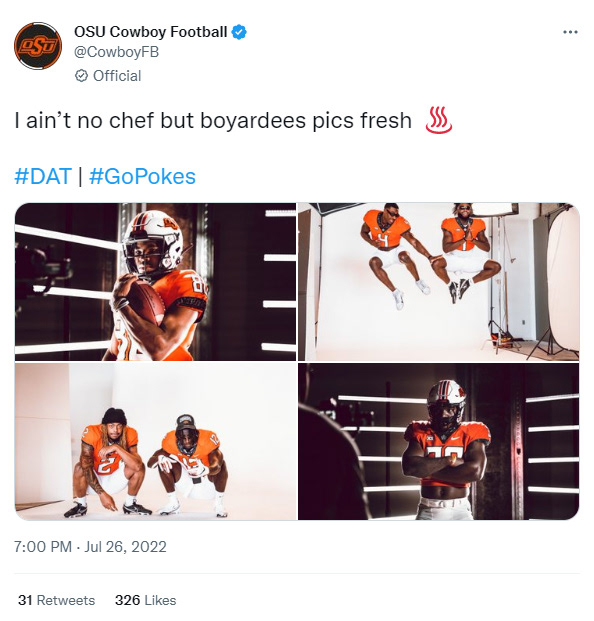Click the beanie player in crouching photo

(108, 461)
